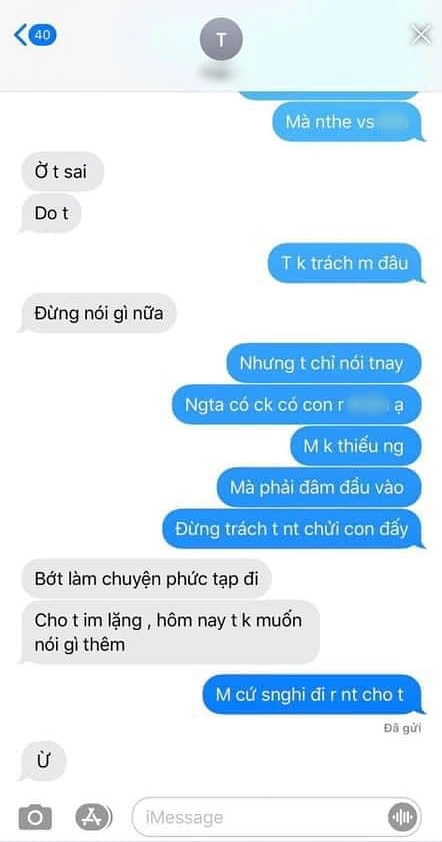Tap the "T k trách m đâu" bubble
Image resolution: width=442 pixels, height=842 pixels.
(345, 263)
